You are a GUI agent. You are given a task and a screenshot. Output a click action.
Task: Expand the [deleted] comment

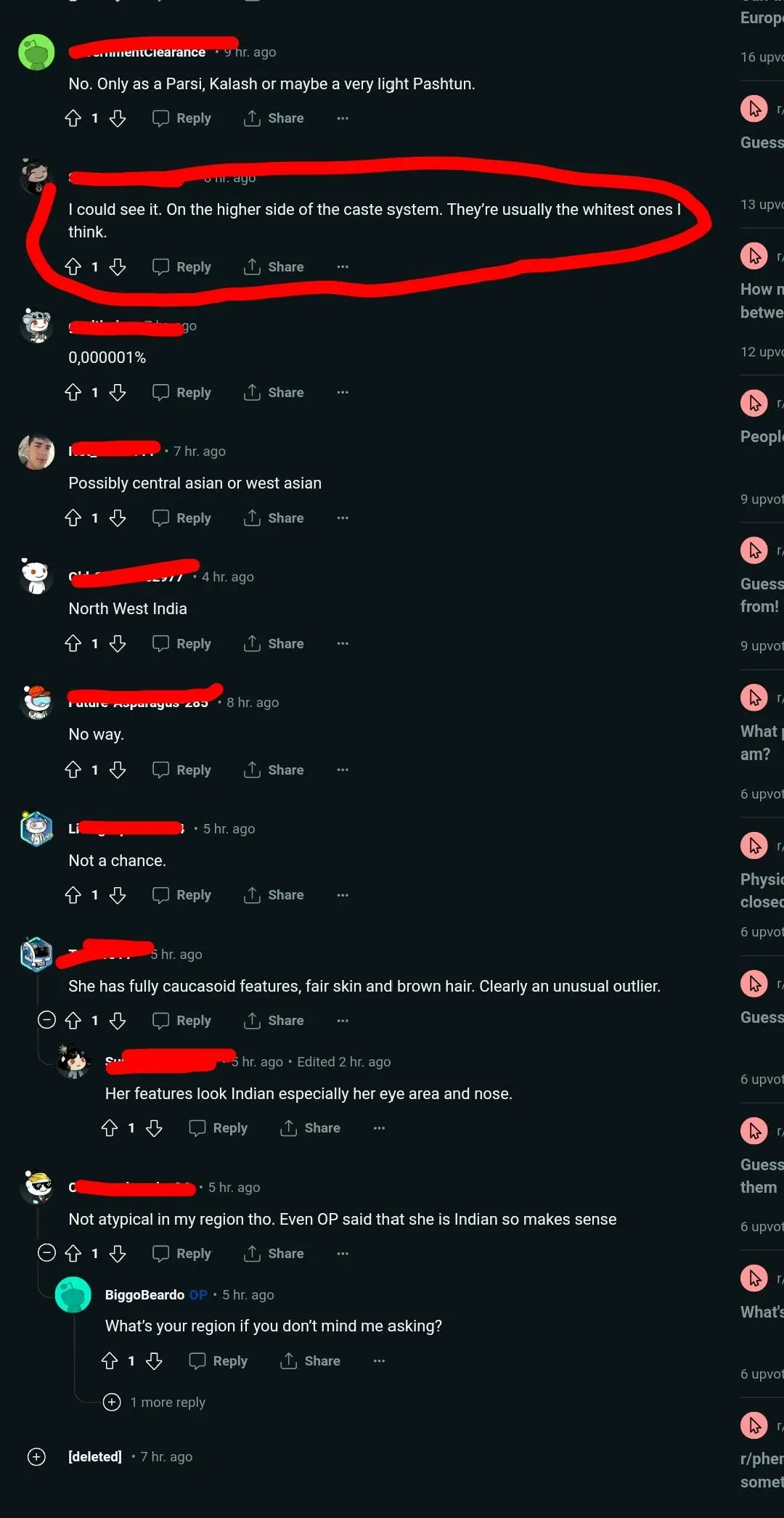coord(36,1457)
